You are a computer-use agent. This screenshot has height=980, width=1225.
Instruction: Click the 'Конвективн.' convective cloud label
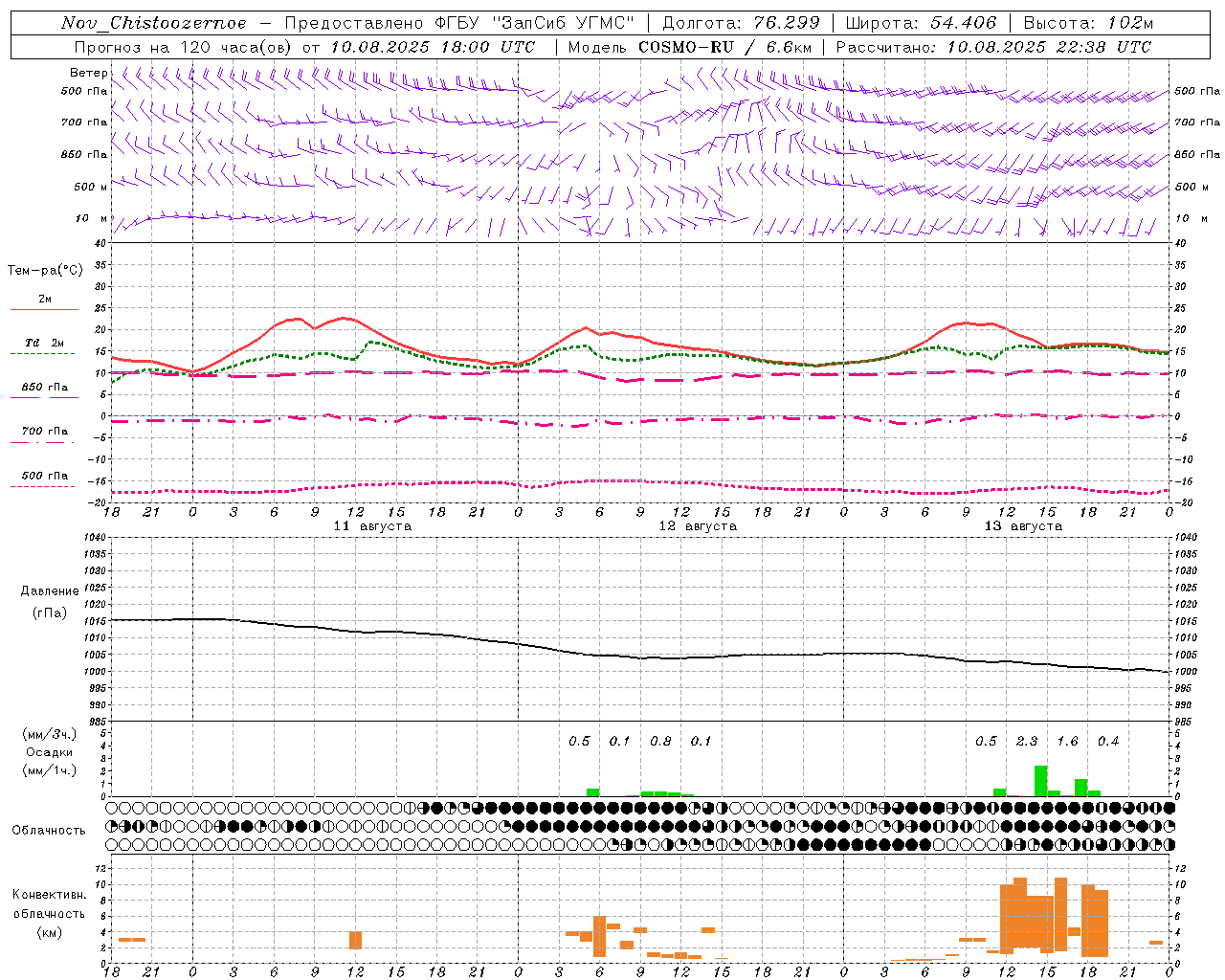pyautogui.click(x=50, y=895)
